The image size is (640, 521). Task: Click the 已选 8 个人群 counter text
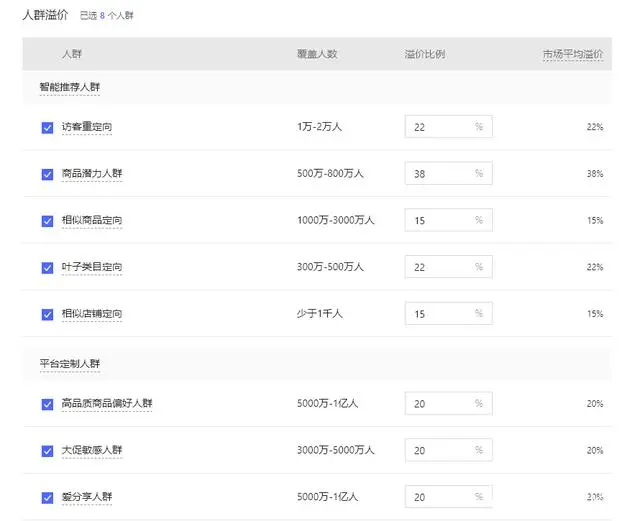pos(107,16)
